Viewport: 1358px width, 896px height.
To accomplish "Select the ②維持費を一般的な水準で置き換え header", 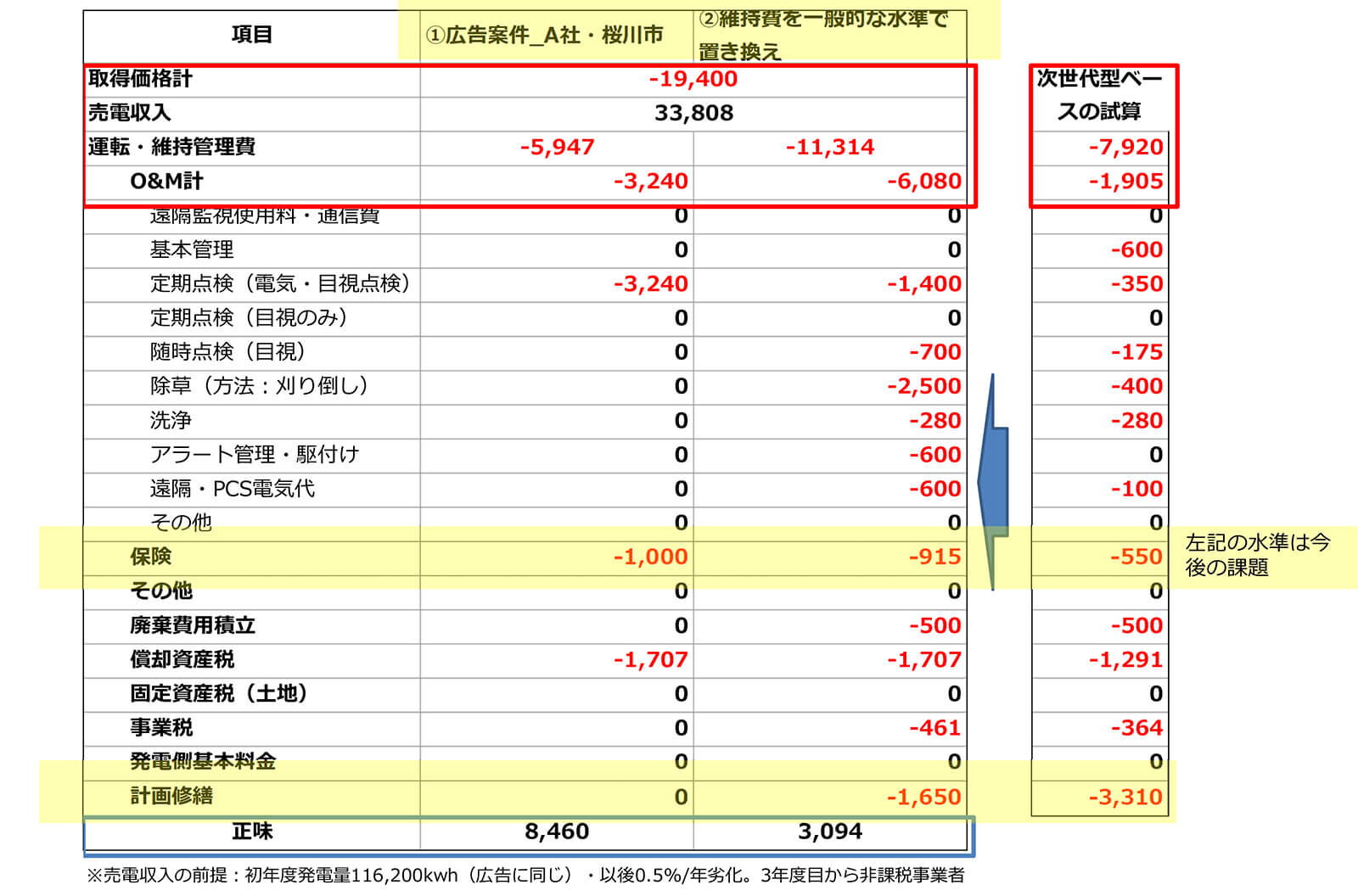I will [x=822, y=35].
